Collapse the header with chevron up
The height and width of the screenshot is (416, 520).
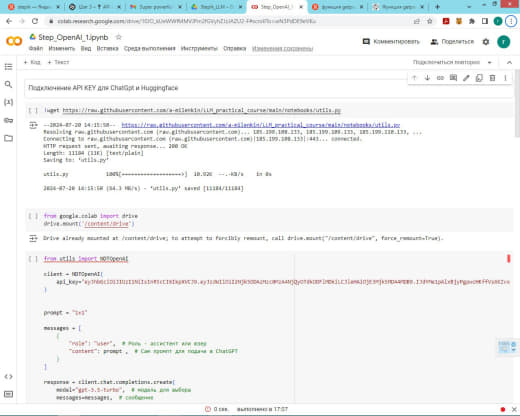click(x=509, y=62)
